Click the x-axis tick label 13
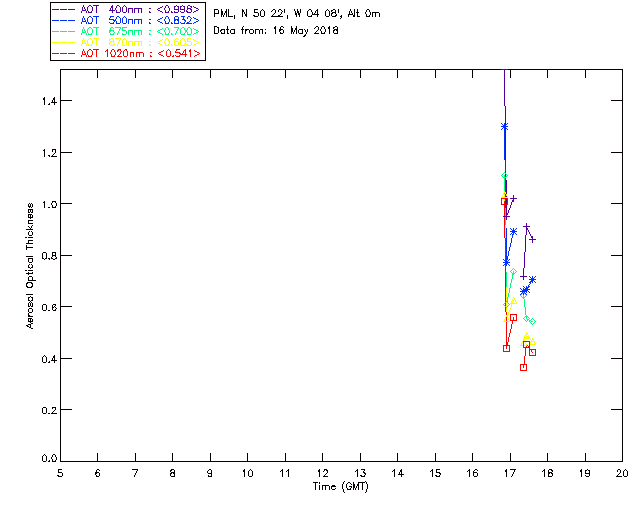 pyautogui.click(x=360, y=473)
